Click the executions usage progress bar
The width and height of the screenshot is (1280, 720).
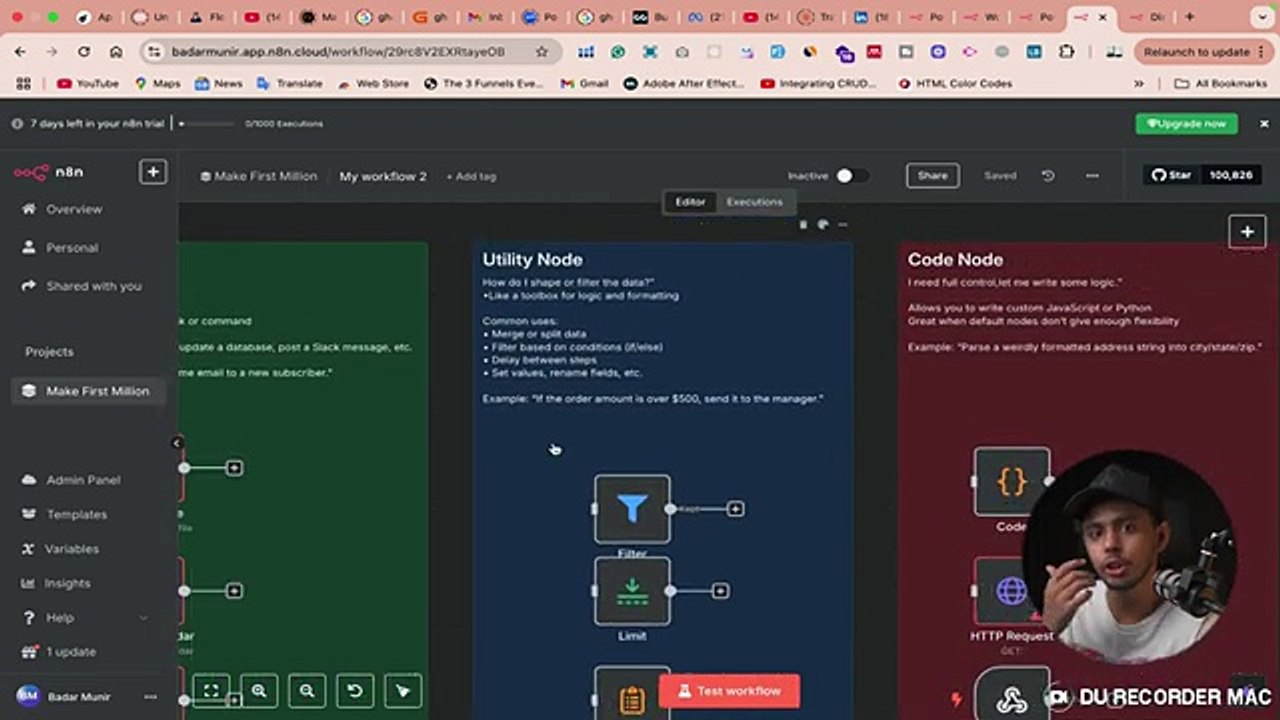[208, 124]
